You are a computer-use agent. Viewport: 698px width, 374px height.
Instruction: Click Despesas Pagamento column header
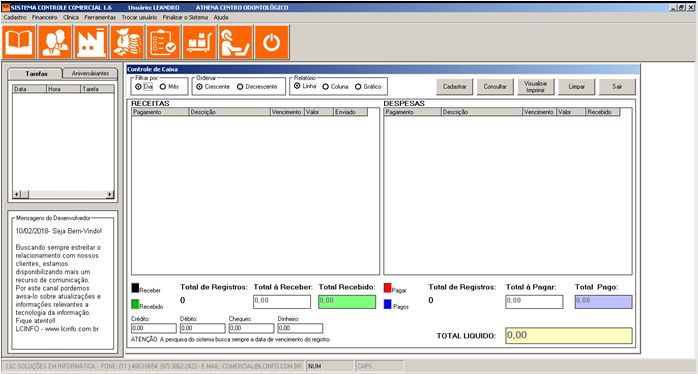[x=412, y=112]
